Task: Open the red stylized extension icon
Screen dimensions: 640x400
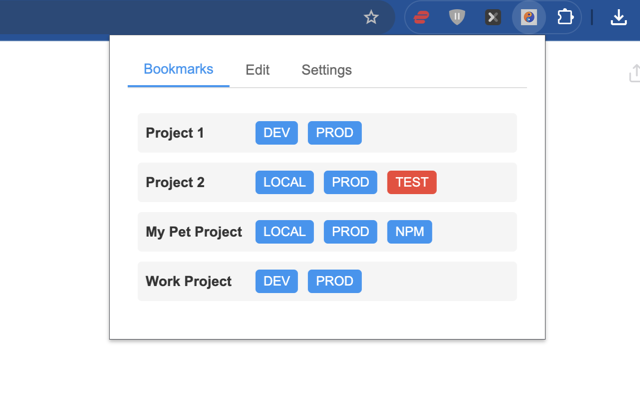Action: (x=421, y=17)
